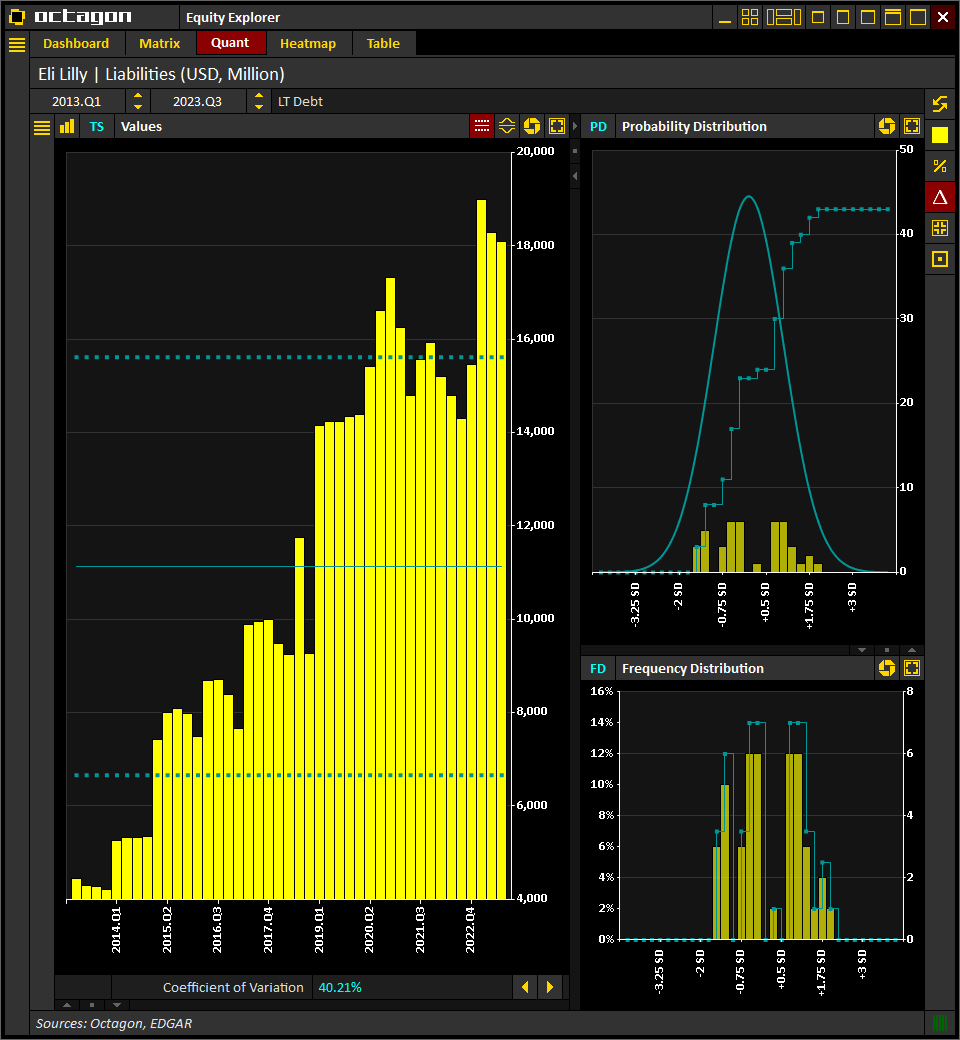Click the green bars status indicator
Viewport: 960px width, 1040px height.
[x=940, y=1023]
